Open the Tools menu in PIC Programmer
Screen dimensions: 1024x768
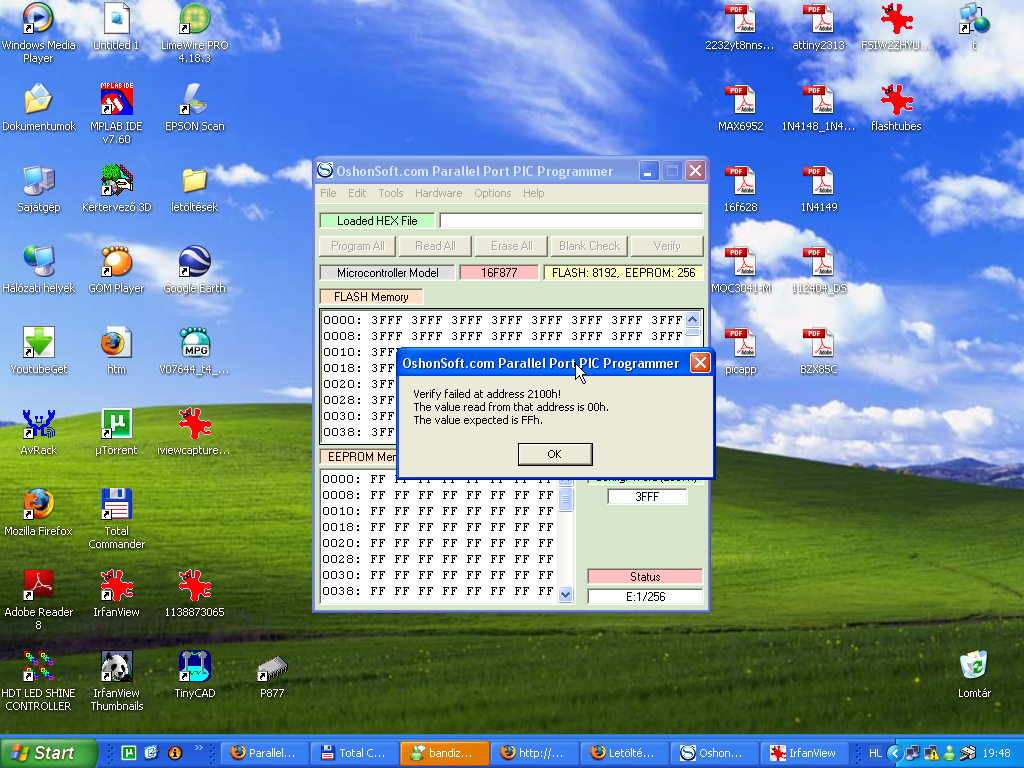click(391, 193)
